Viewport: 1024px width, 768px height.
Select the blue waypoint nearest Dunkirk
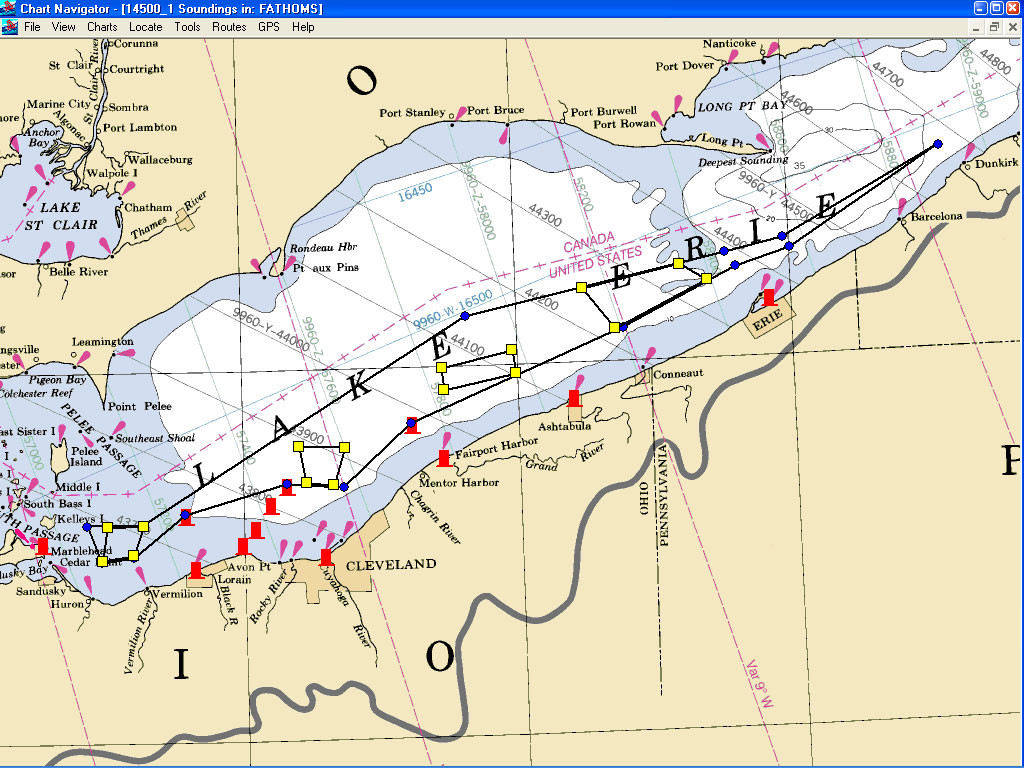click(938, 144)
